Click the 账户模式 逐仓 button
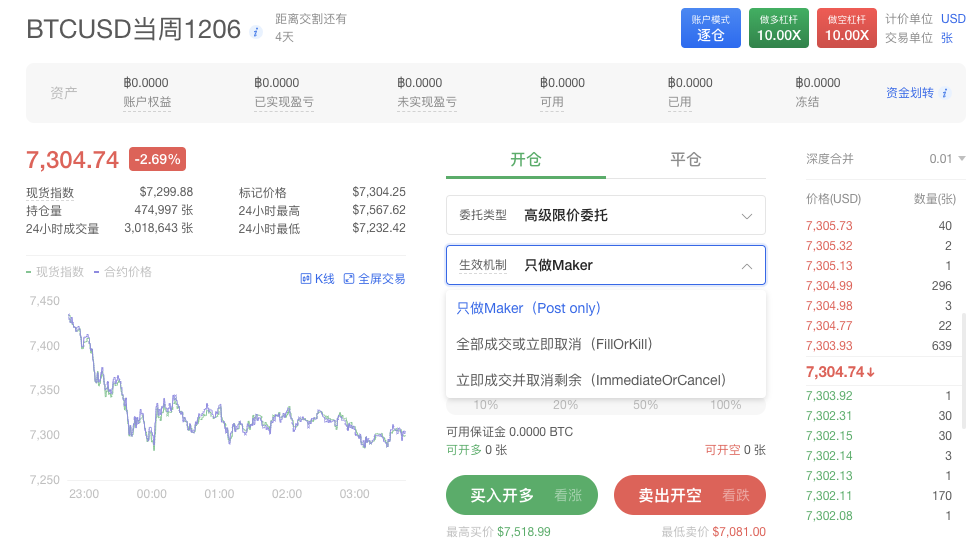This screenshot has width=977, height=541. click(710, 28)
